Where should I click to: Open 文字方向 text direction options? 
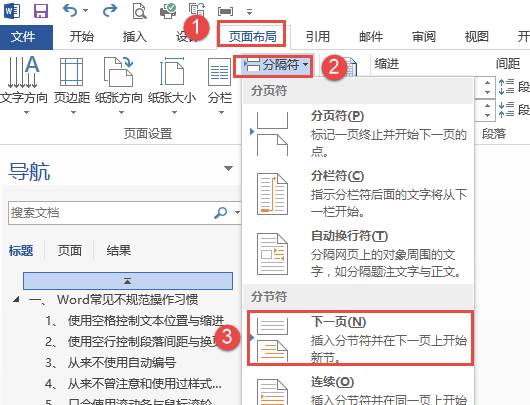[x=24, y=85]
